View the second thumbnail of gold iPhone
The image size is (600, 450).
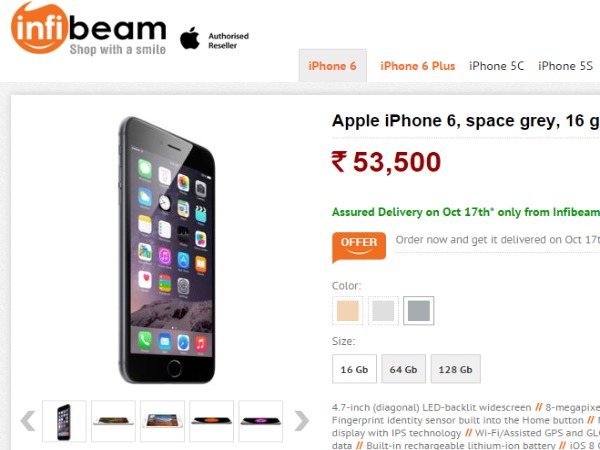pos(113,421)
